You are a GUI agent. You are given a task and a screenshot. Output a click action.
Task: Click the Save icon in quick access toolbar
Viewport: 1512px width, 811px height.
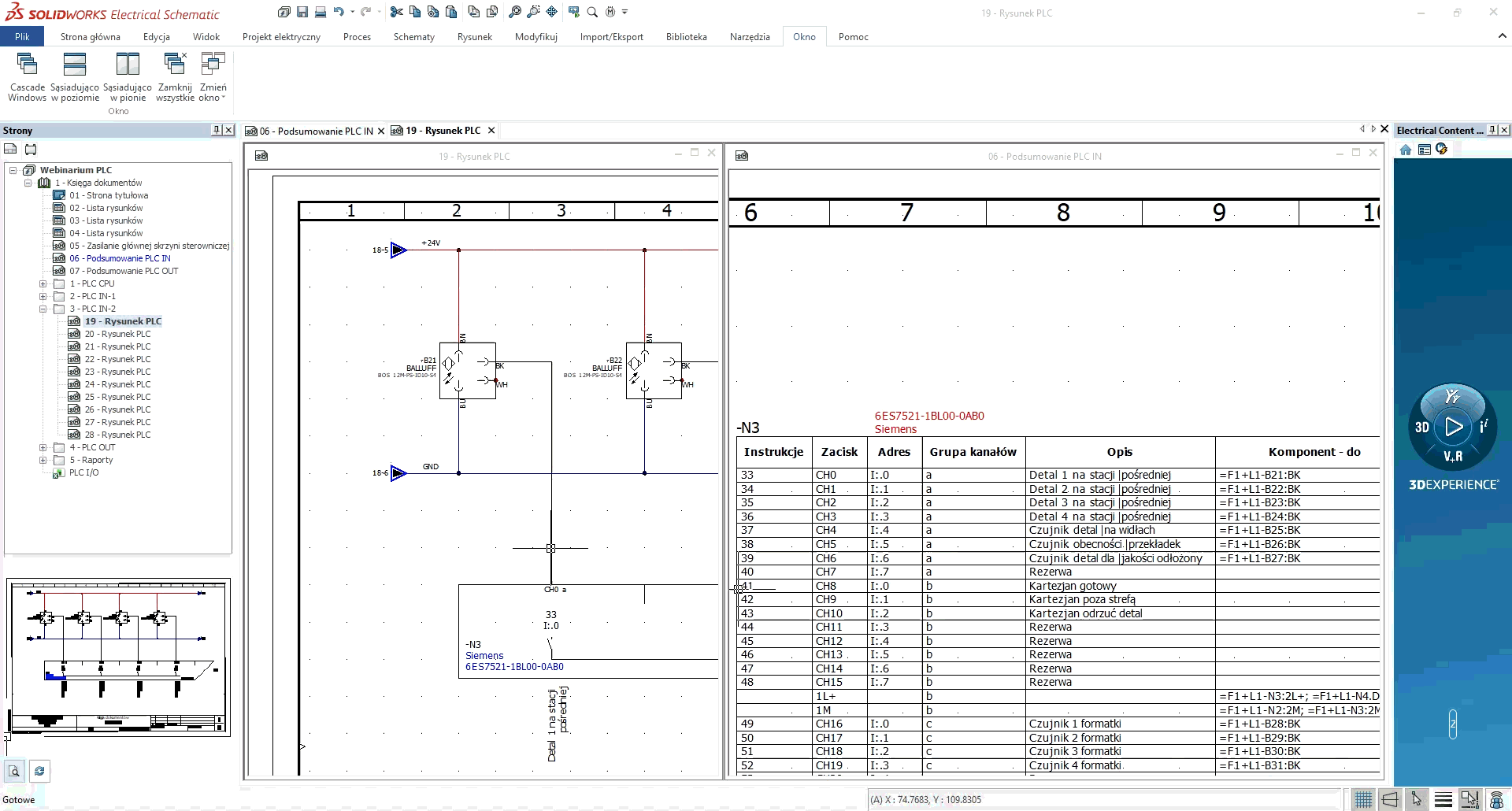pos(302,12)
